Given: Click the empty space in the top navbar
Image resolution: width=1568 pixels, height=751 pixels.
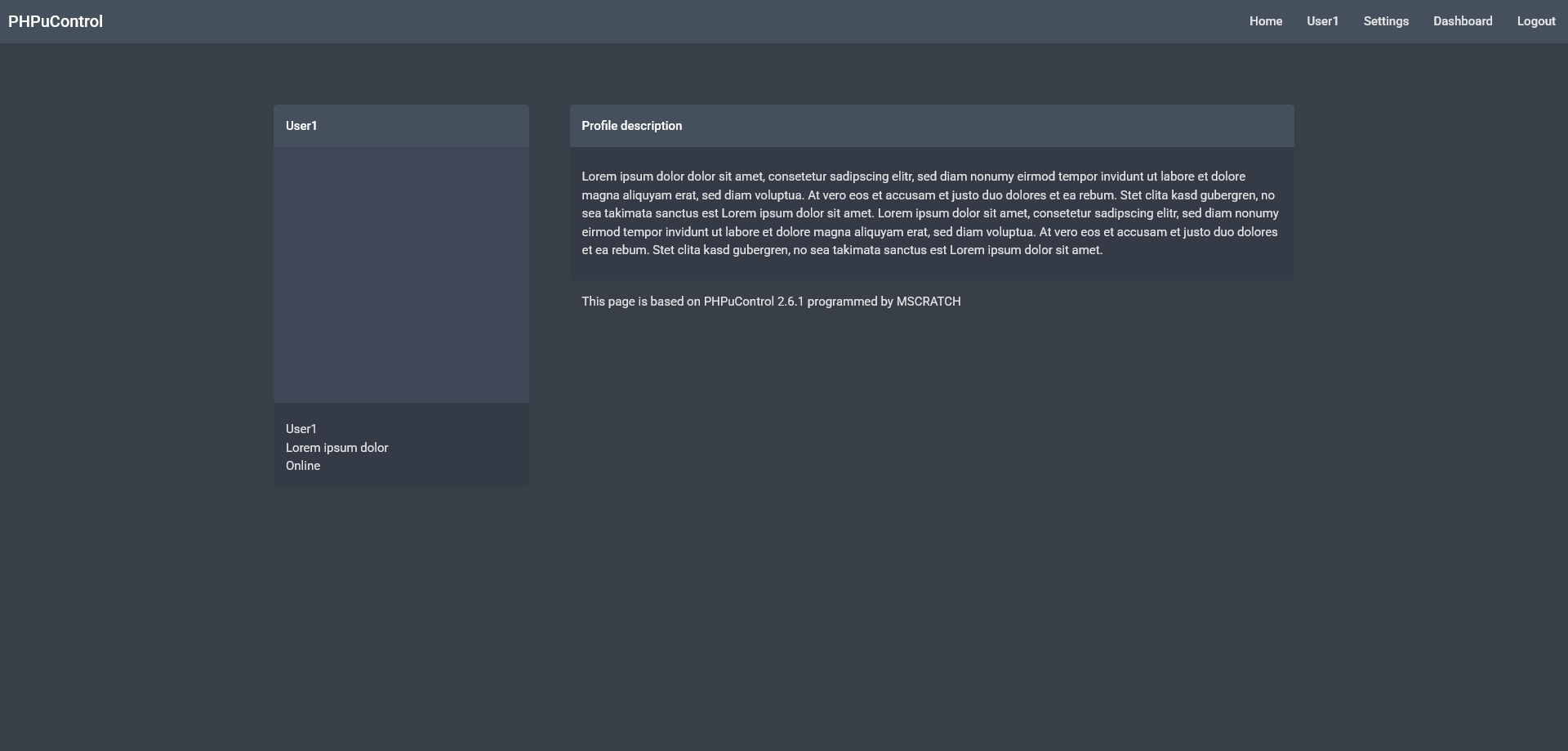Looking at the screenshot, I should [653, 21].
